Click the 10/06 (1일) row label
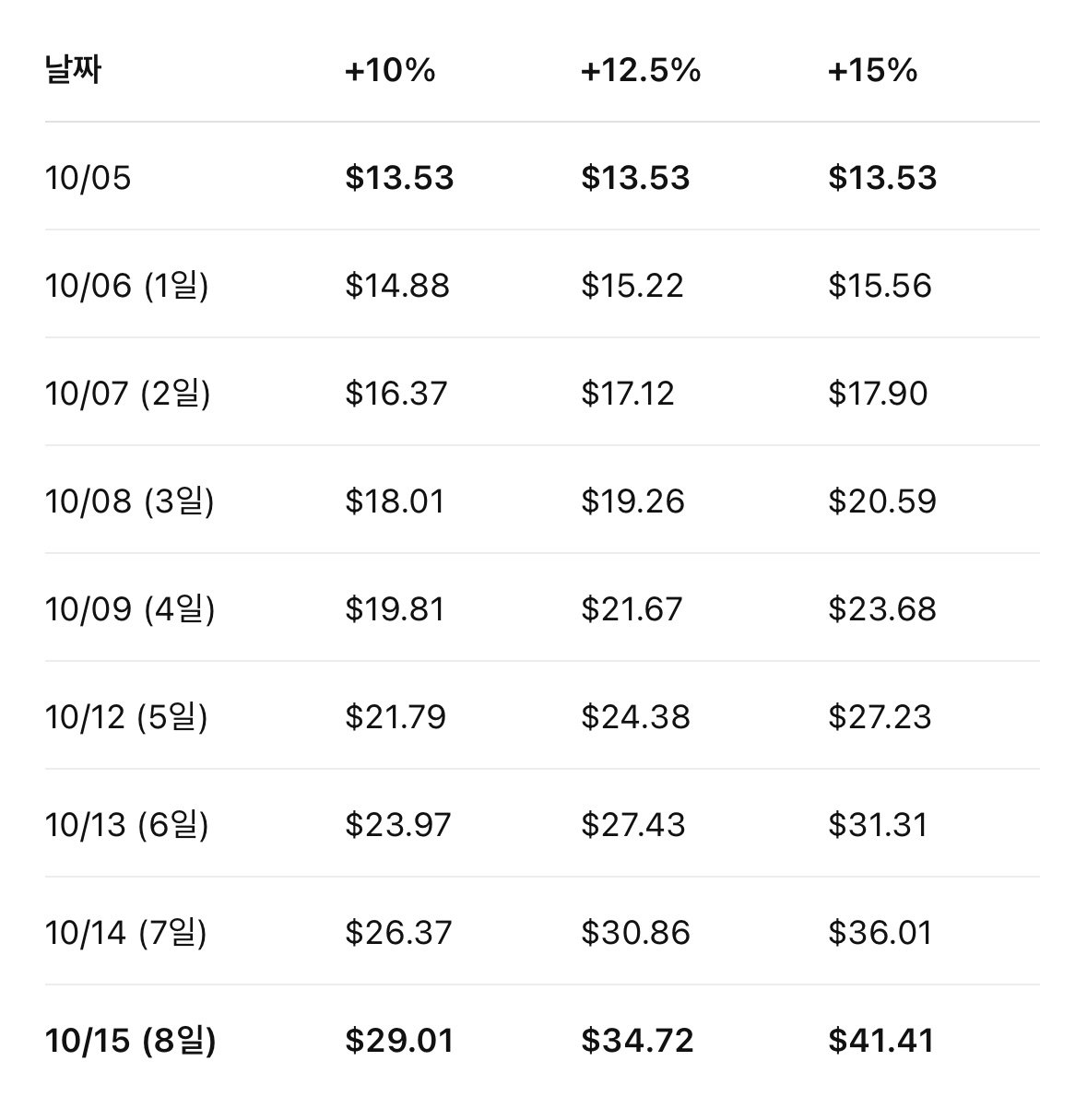 (127, 286)
